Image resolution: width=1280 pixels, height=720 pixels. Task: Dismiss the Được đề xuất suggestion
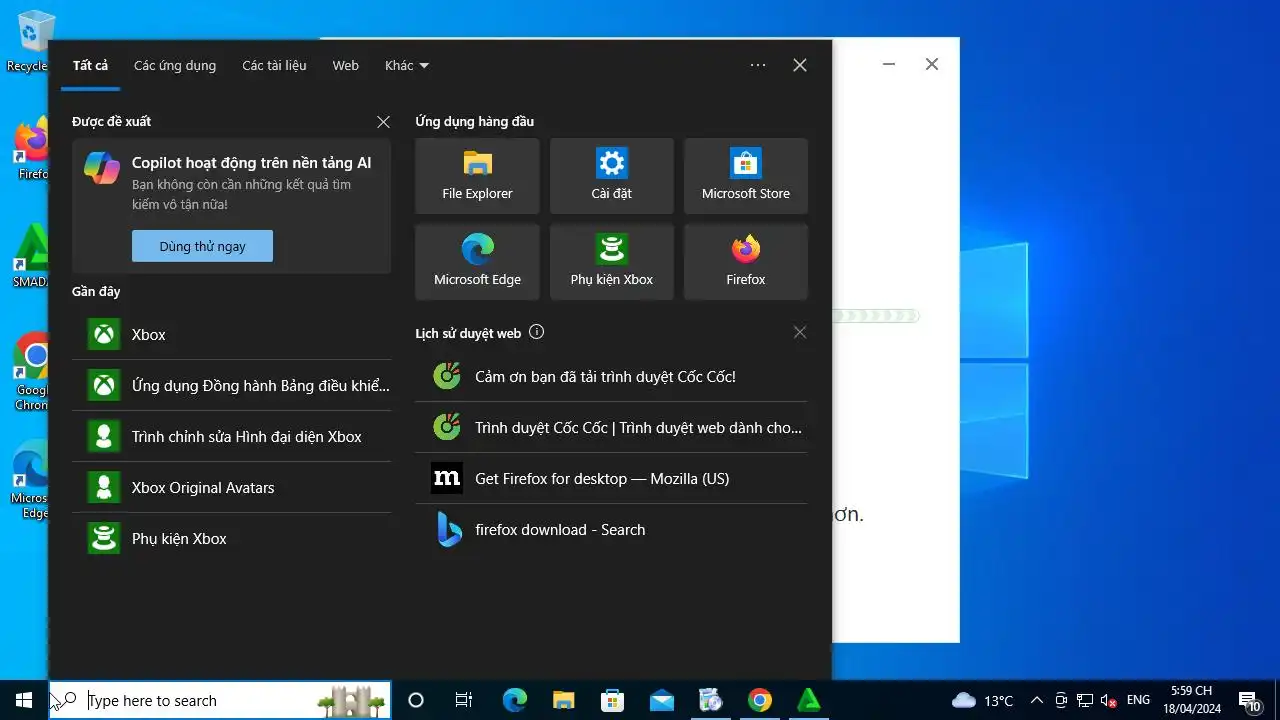coord(383,122)
